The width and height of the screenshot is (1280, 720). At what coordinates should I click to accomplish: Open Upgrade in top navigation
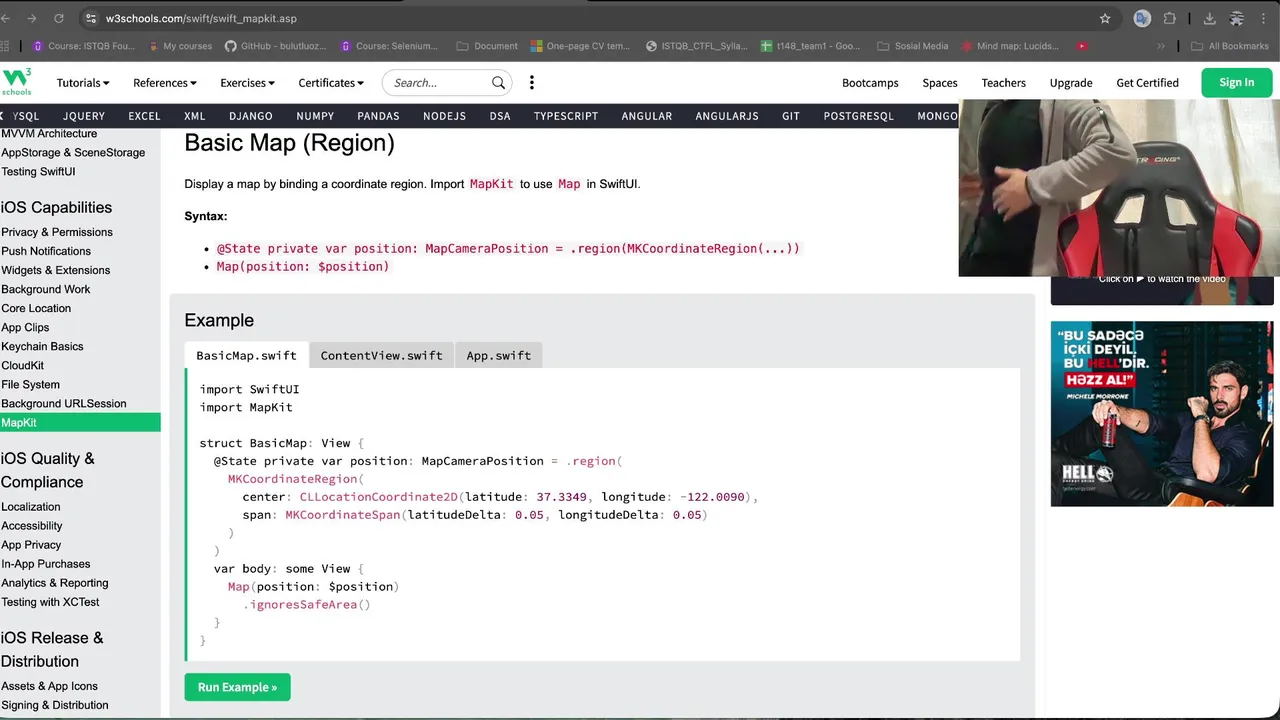point(1071,83)
